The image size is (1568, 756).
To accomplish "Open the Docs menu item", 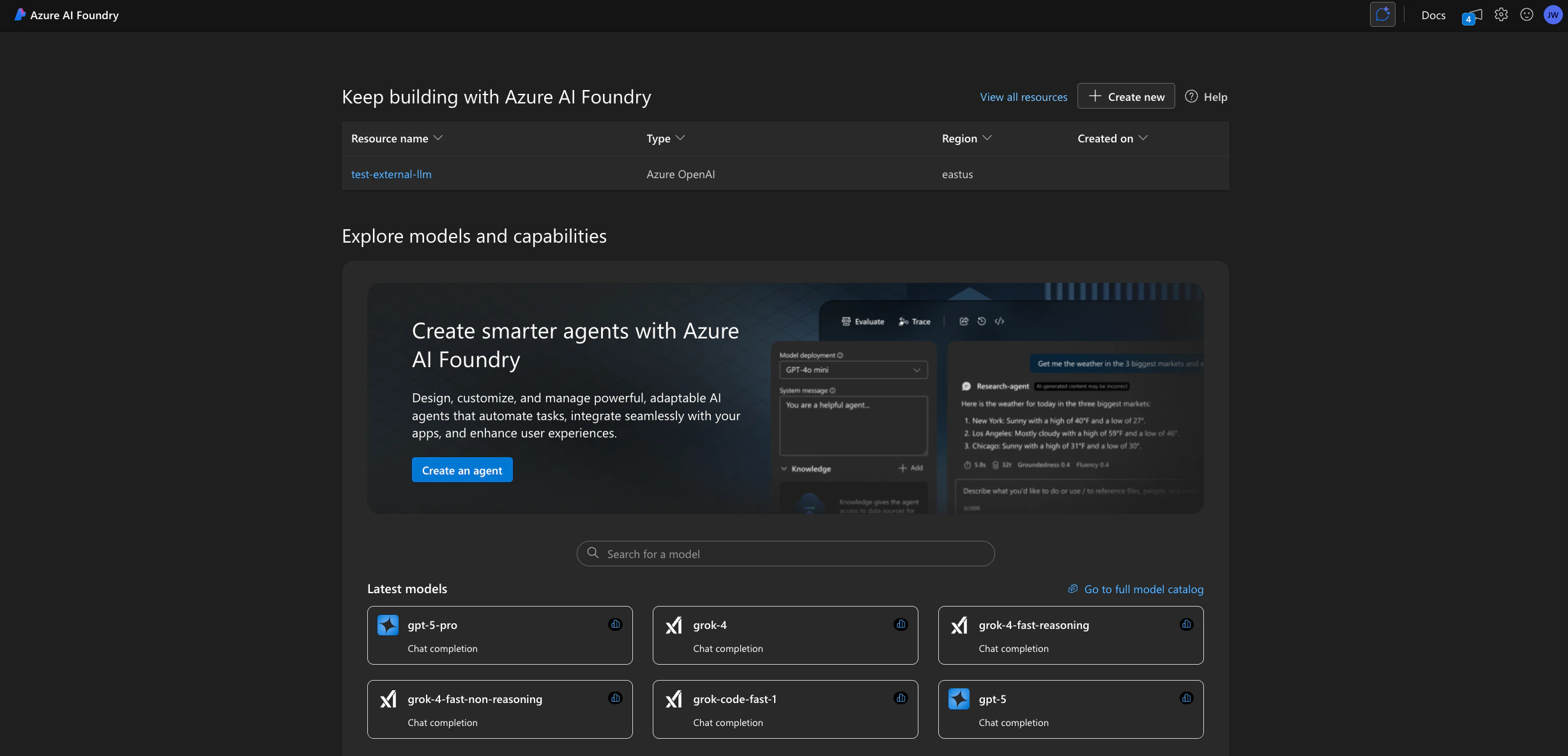I will tap(1433, 14).
